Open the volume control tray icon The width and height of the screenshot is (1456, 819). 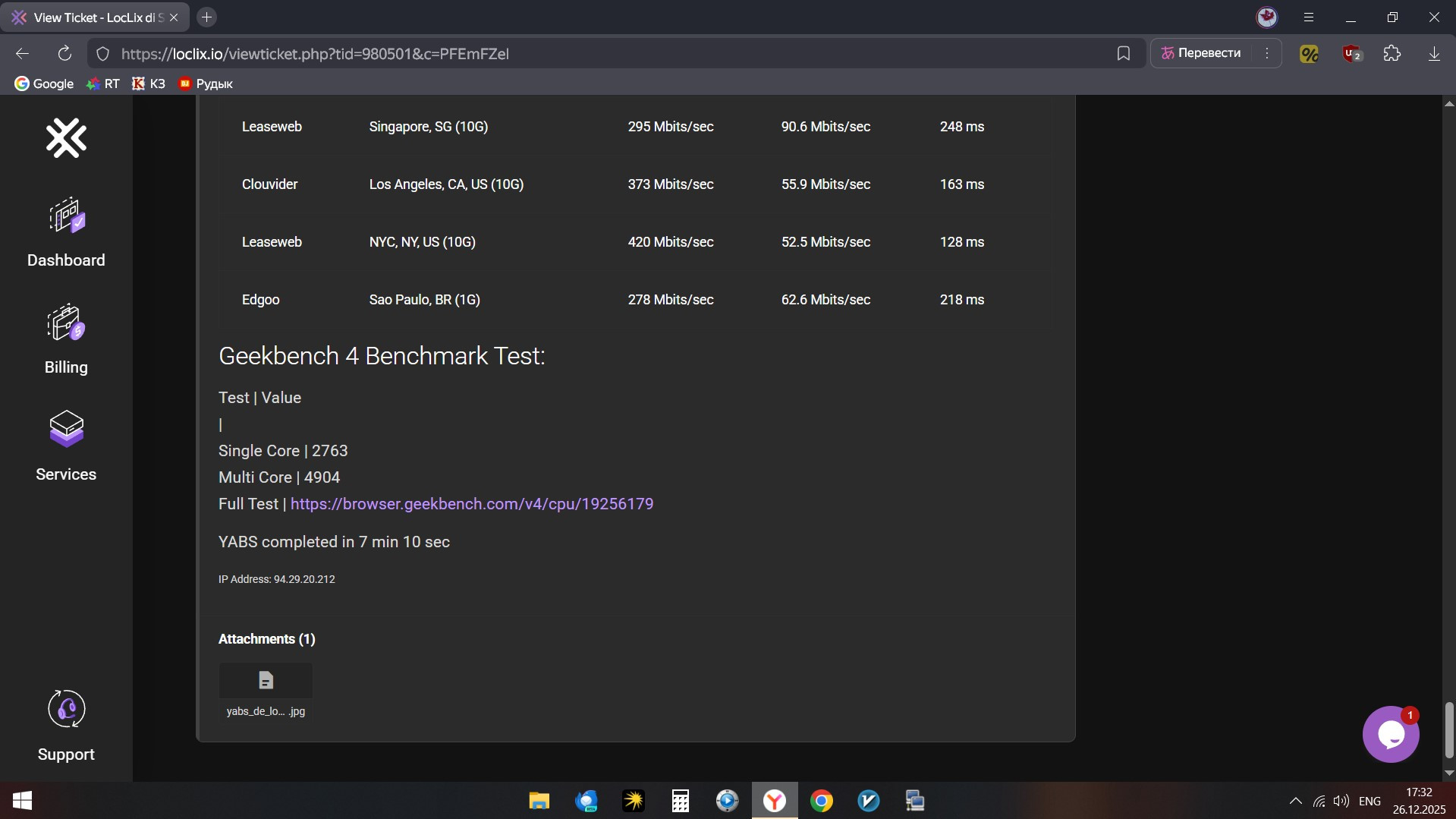(1341, 801)
